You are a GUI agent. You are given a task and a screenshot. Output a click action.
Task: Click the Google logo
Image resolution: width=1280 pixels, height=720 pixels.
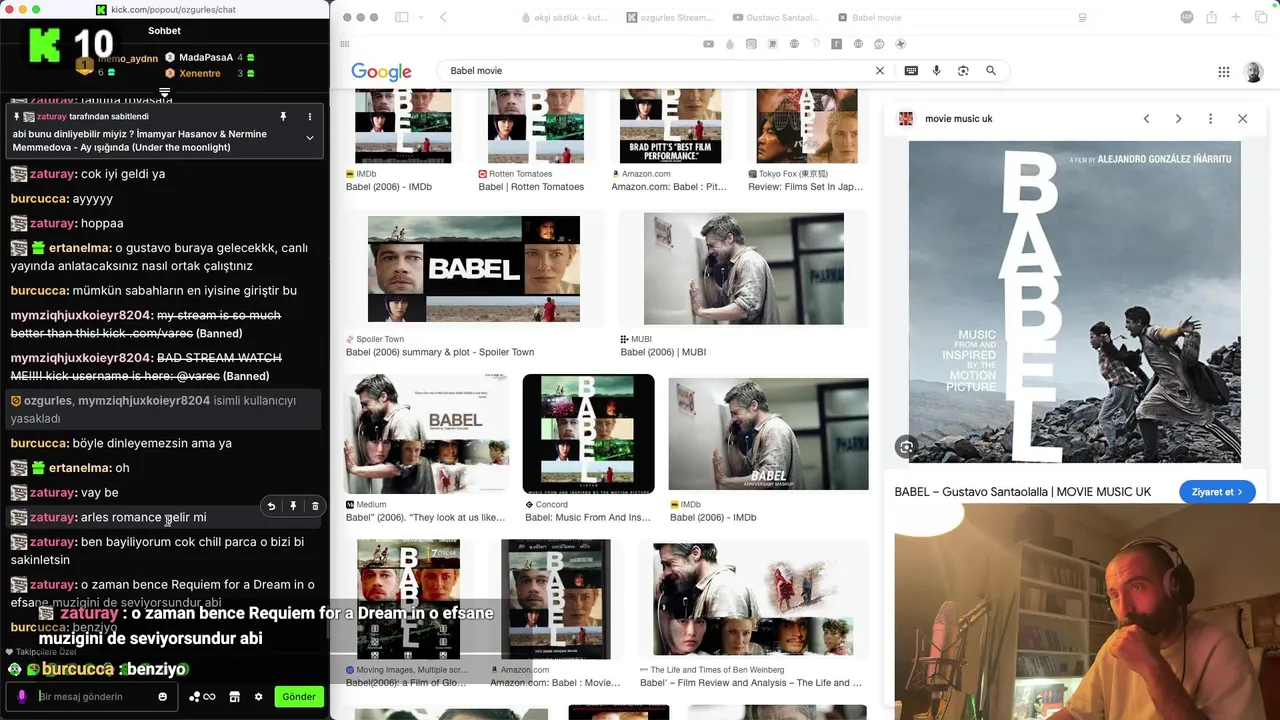[x=381, y=72]
